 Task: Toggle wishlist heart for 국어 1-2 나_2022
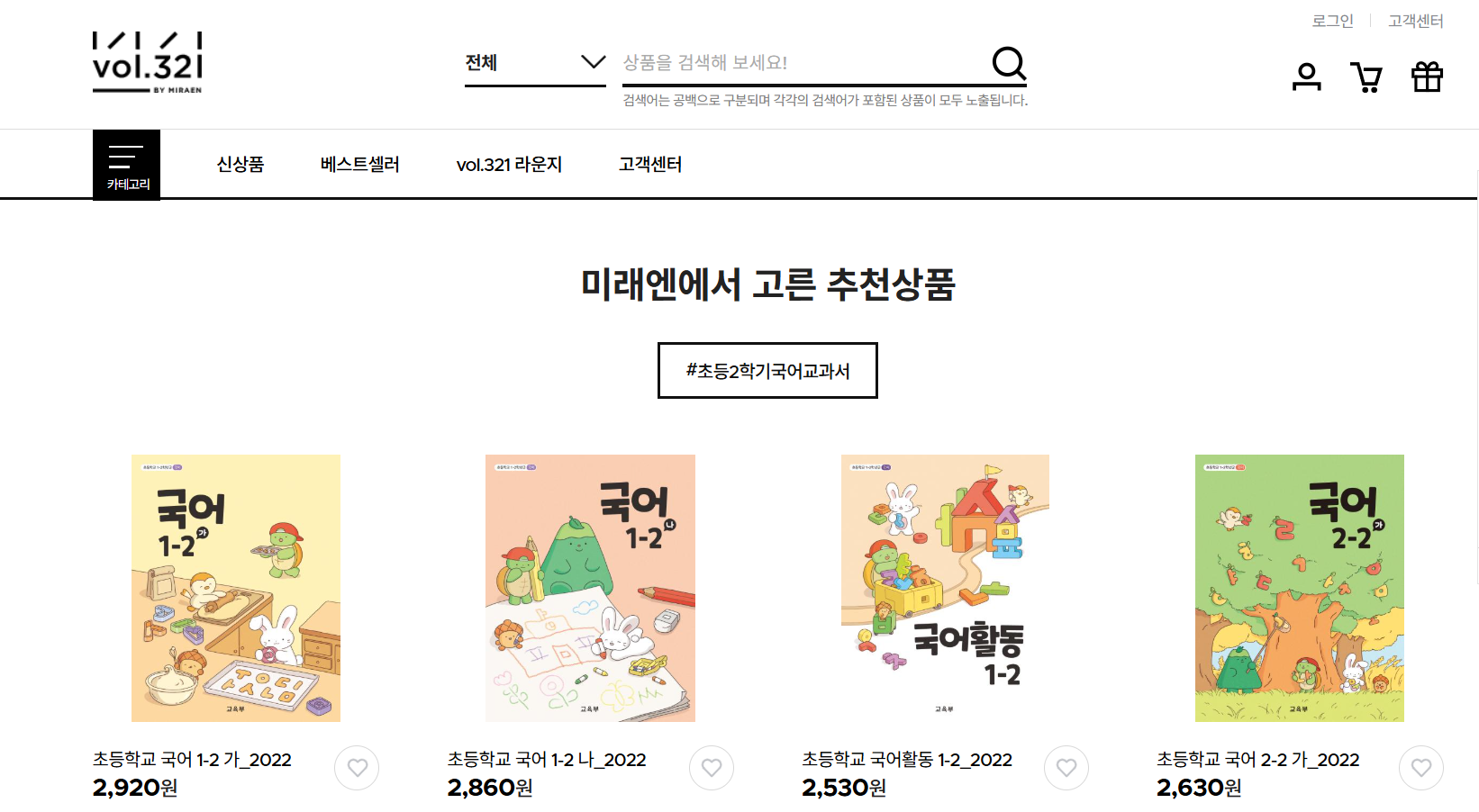point(712,768)
